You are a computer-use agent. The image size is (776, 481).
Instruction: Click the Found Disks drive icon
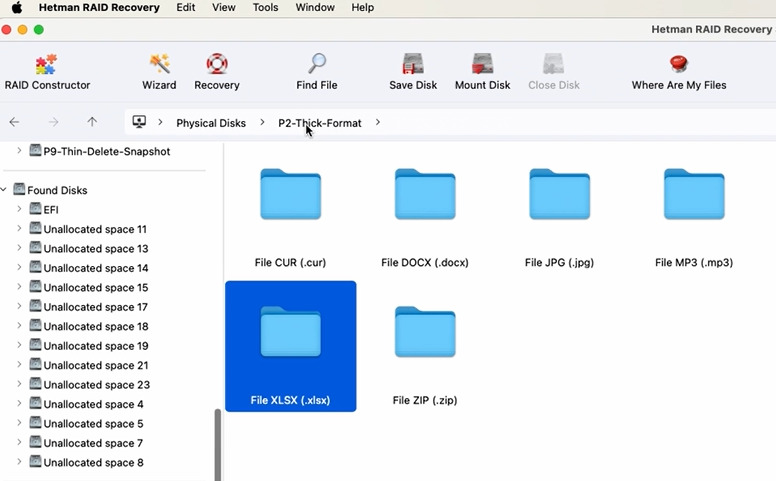click(19, 190)
